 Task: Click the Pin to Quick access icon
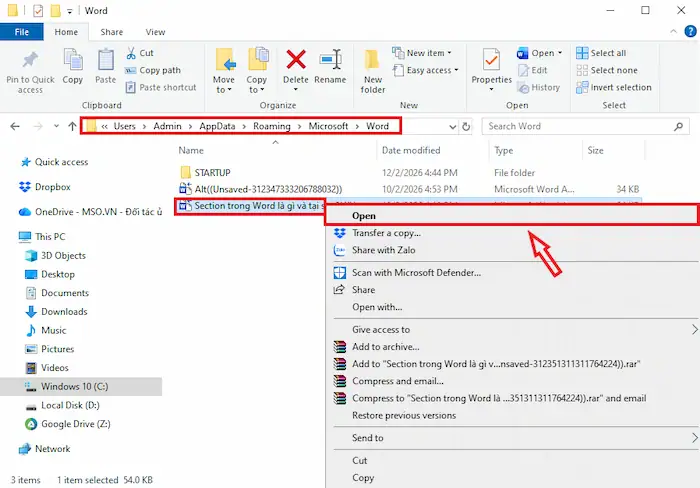[x=30, y=60]
